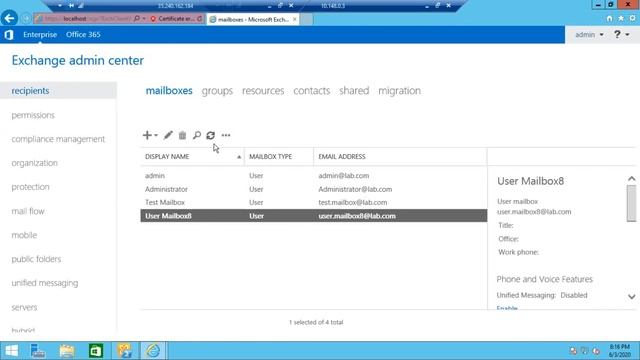Screen dimensions: 640x360
Task: Select the Certificate error browser tab
Action: 176,19
